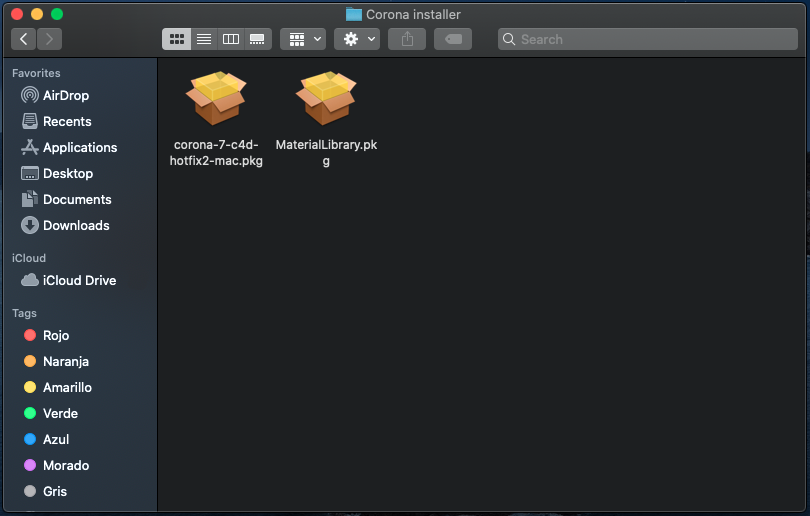Open Applications in the sidebar
Image resolution: width=810 pixels, height=516 pixels.
tap(80, 148)
